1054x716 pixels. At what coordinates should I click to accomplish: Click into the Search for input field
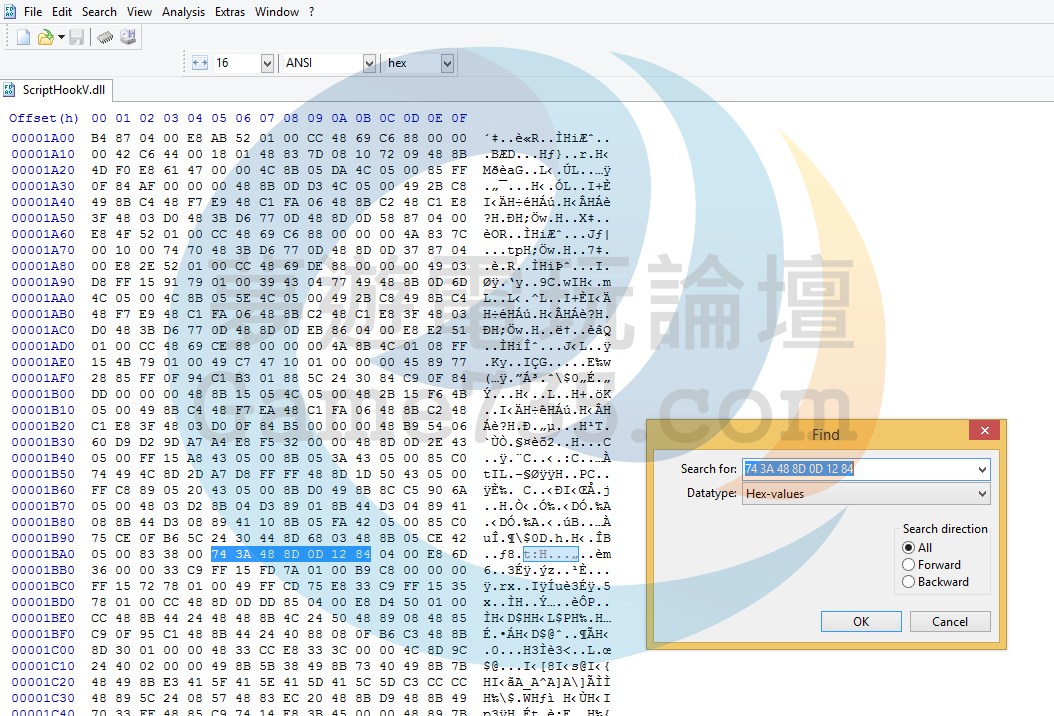[858, 469]
